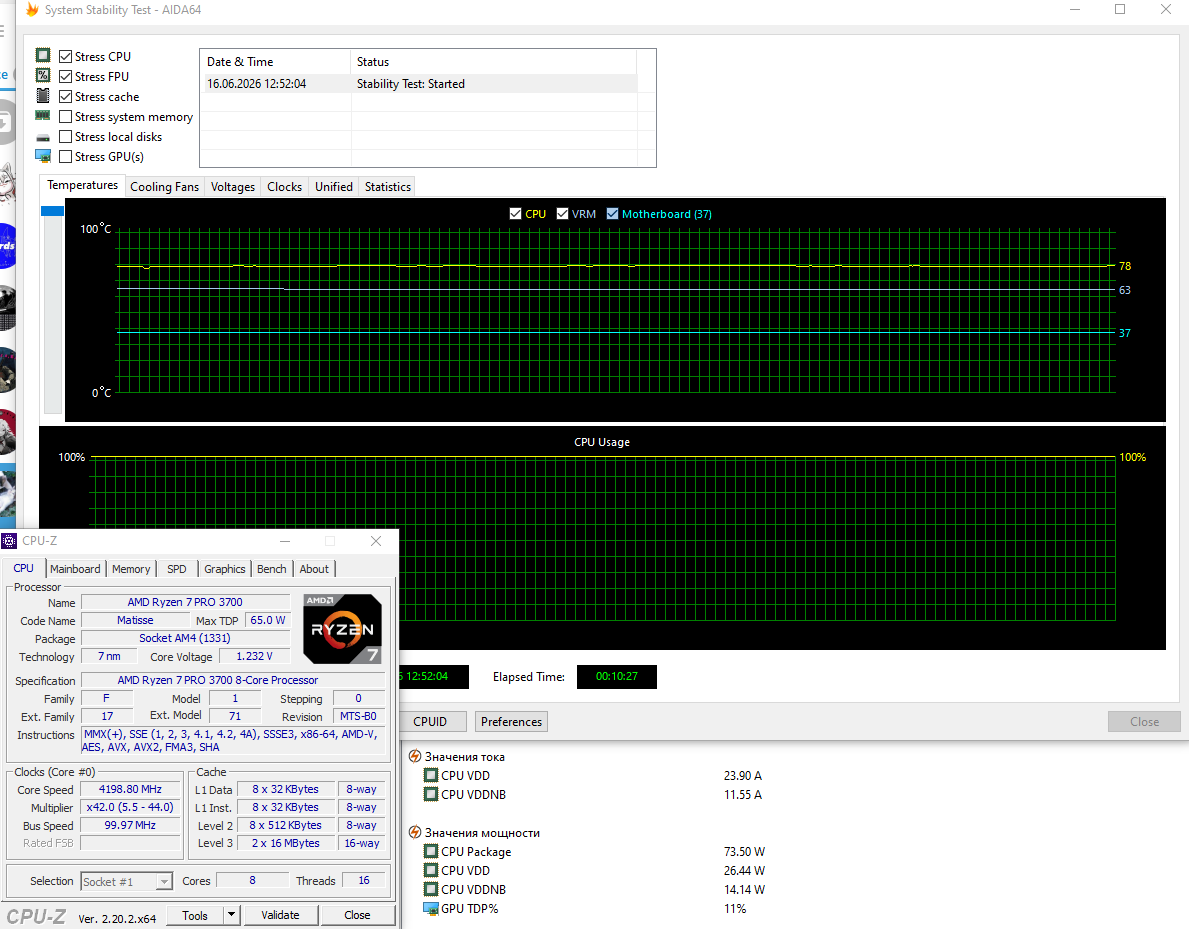Click the current values lightning icon (Значения тока)
The height and width of the screenshot is (929, 1189).
tap(415, 756)
